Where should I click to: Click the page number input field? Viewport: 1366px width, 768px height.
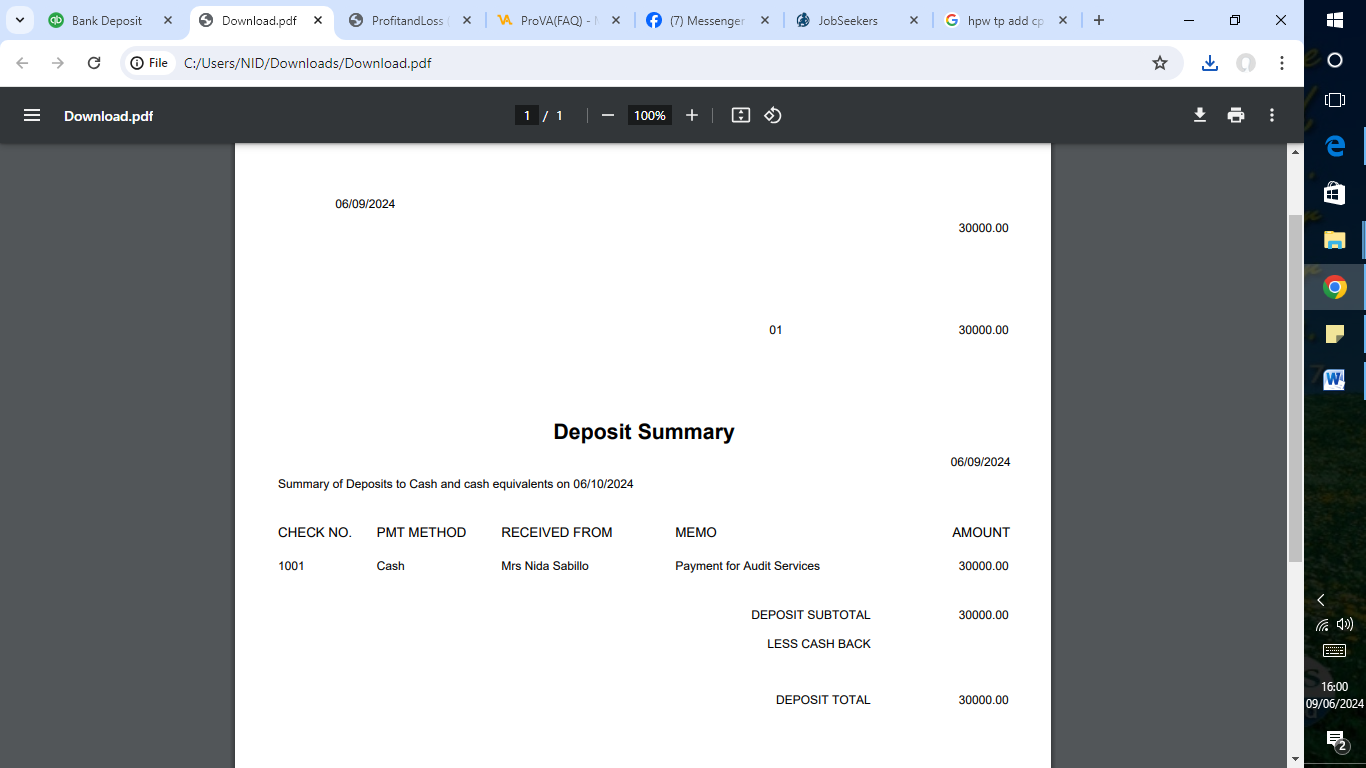coord(527,115)
